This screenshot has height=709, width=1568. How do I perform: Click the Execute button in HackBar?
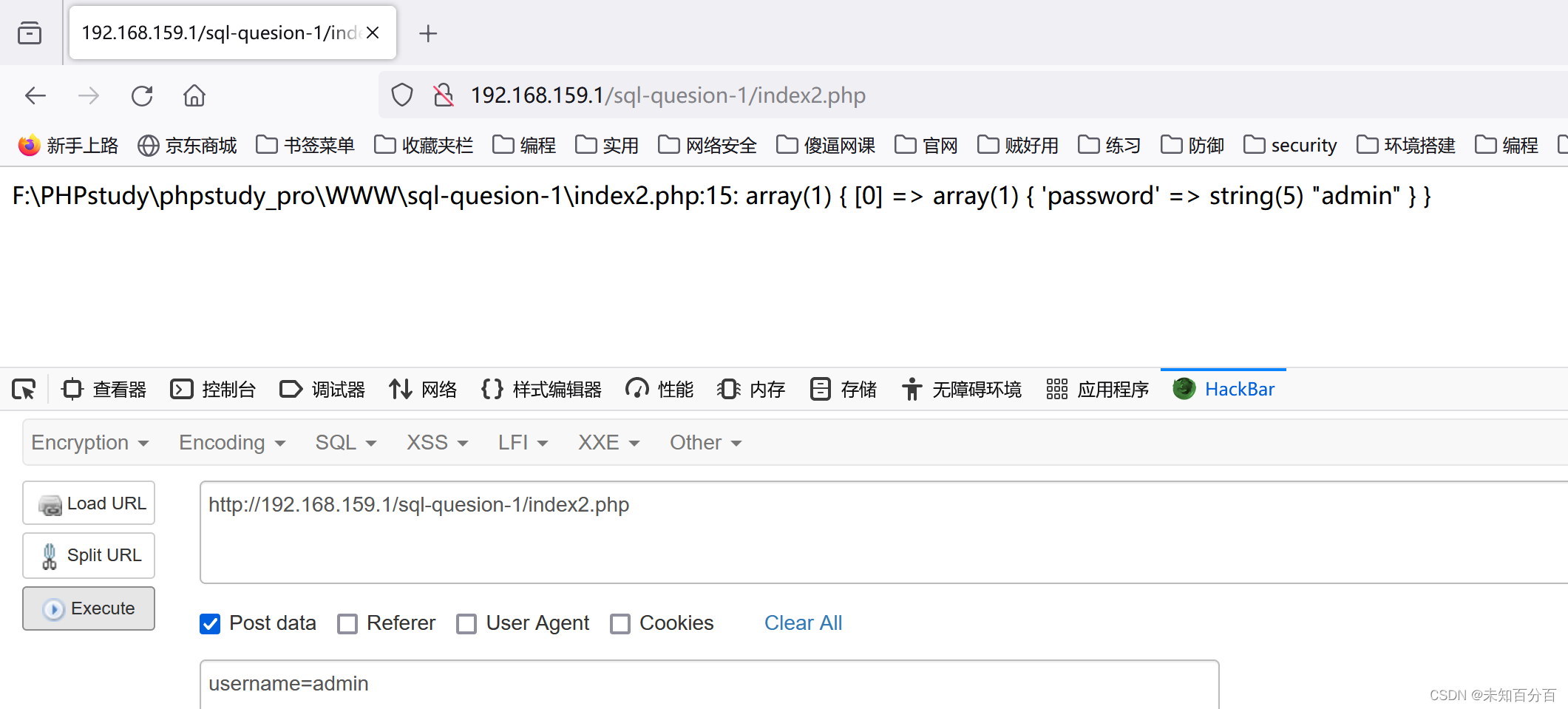pyautogui.click(x=88, y=608)
